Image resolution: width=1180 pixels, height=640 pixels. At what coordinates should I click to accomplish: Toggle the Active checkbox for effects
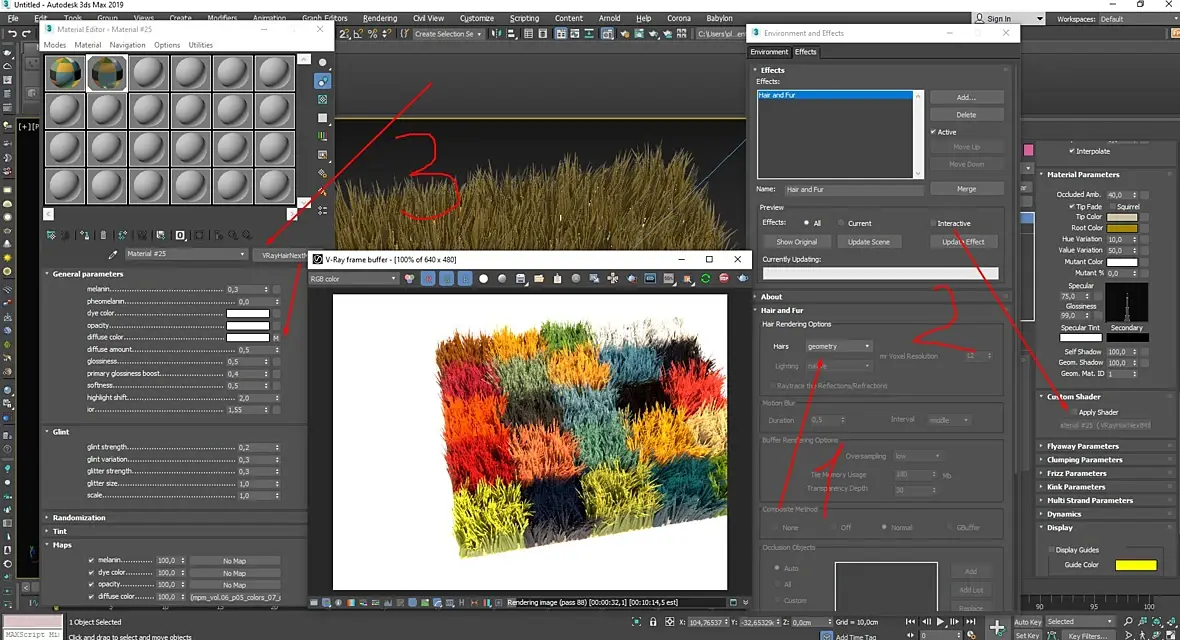point(933,132)
